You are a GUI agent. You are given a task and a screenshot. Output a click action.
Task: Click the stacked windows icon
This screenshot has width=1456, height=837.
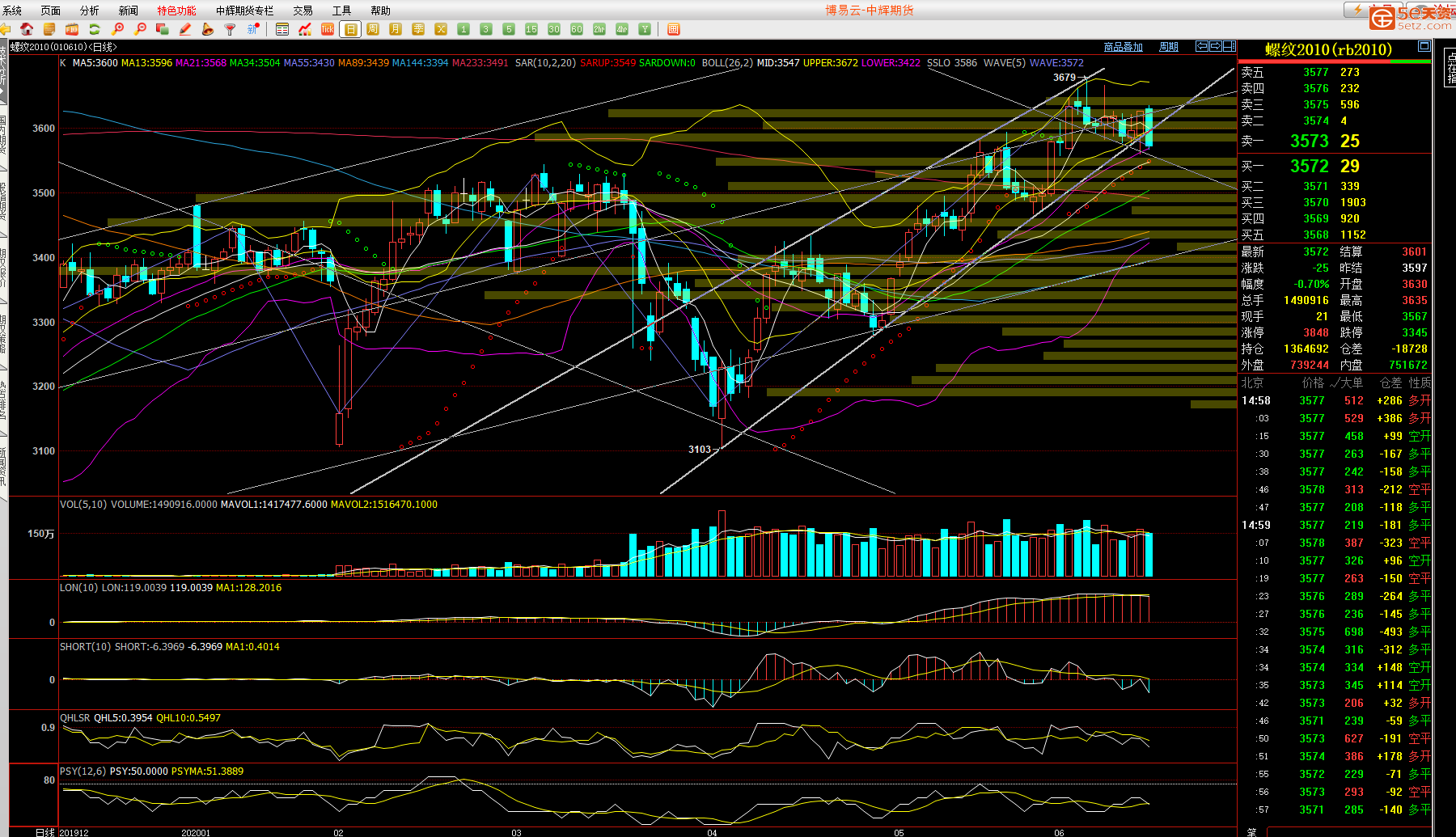pos(163,29)
